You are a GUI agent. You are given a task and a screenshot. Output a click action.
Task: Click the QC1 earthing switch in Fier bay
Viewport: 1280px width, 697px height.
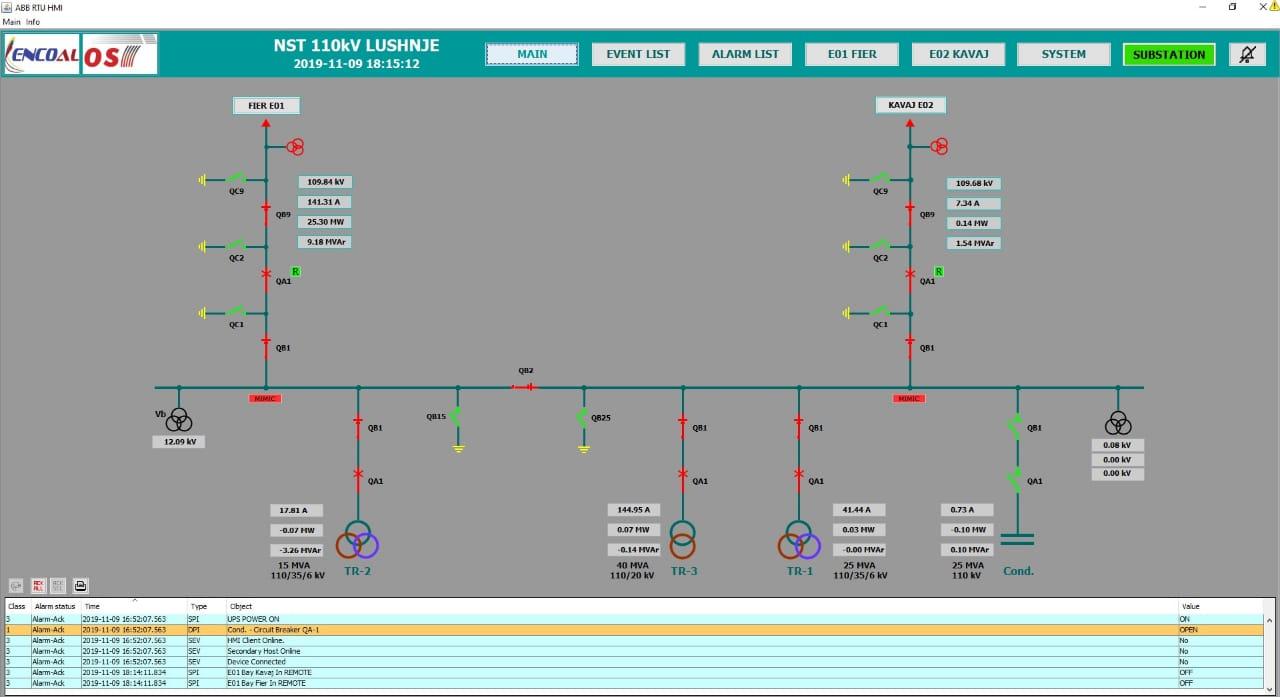(x=236, y=312)
